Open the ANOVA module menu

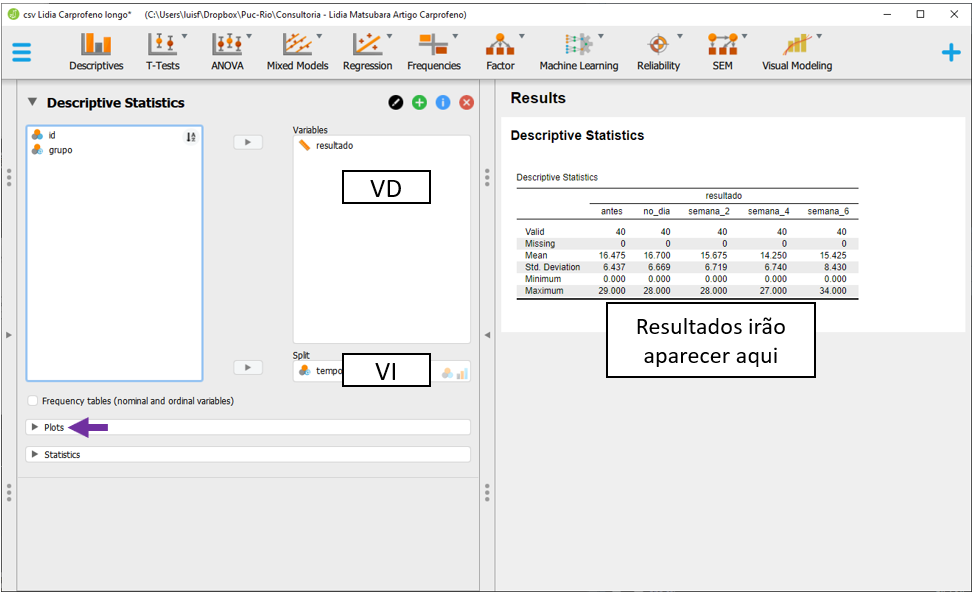click(227, 52)
